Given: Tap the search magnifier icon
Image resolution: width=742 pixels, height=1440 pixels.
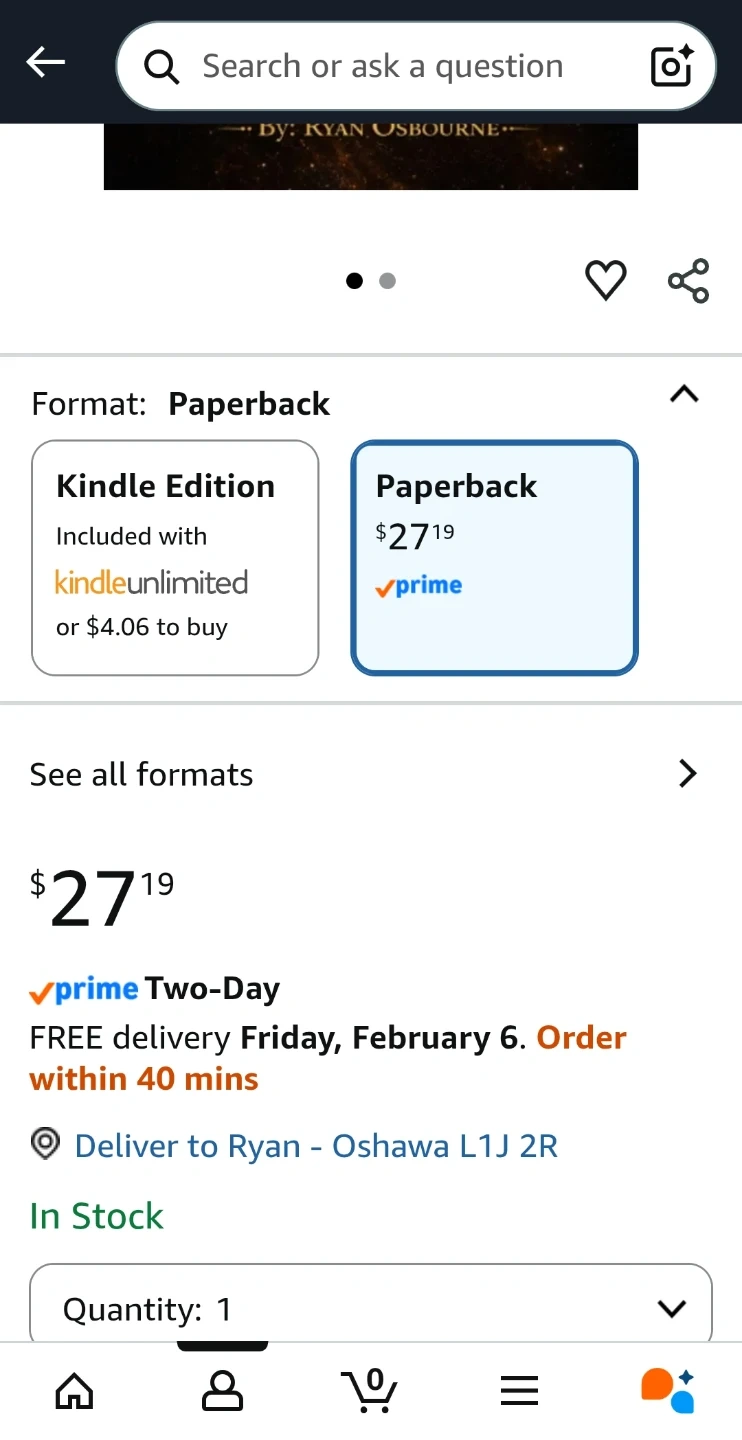Looking at the screenshot, I should click(162, 67).
